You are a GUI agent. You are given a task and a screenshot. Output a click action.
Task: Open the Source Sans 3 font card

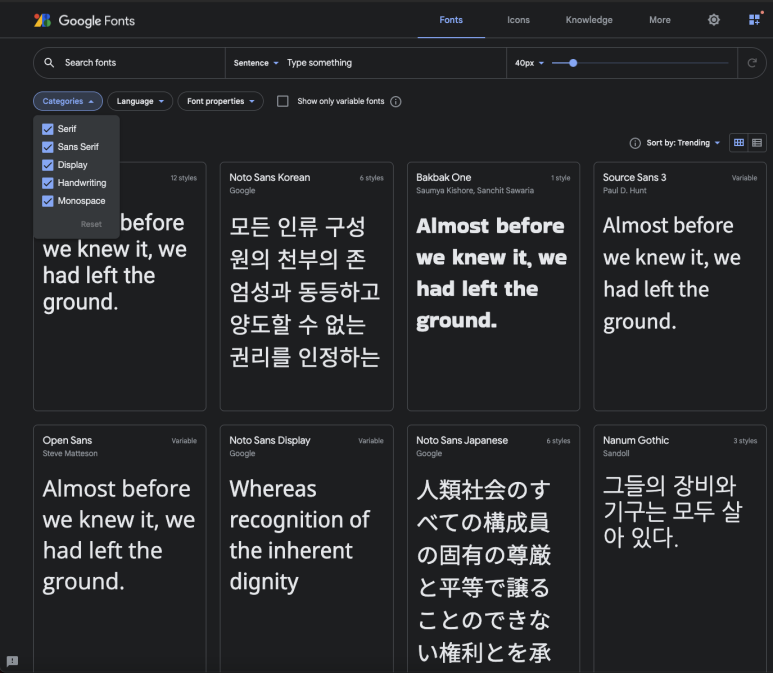click(680, 286)
